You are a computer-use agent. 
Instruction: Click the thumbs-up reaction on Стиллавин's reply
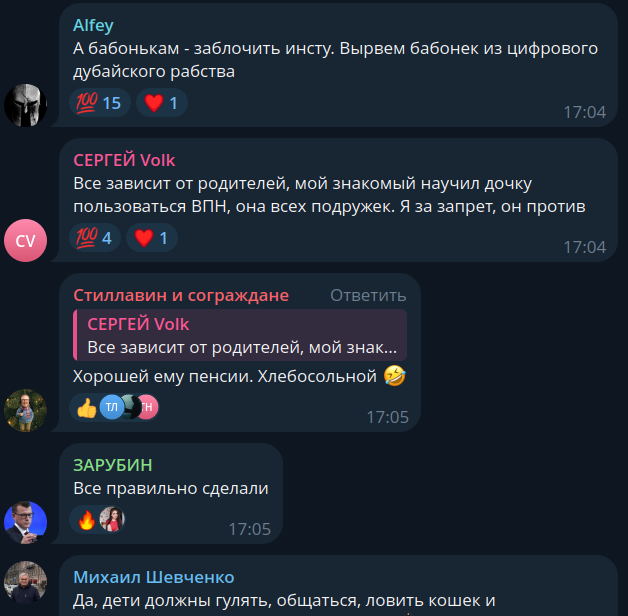(x=87, y=407)
